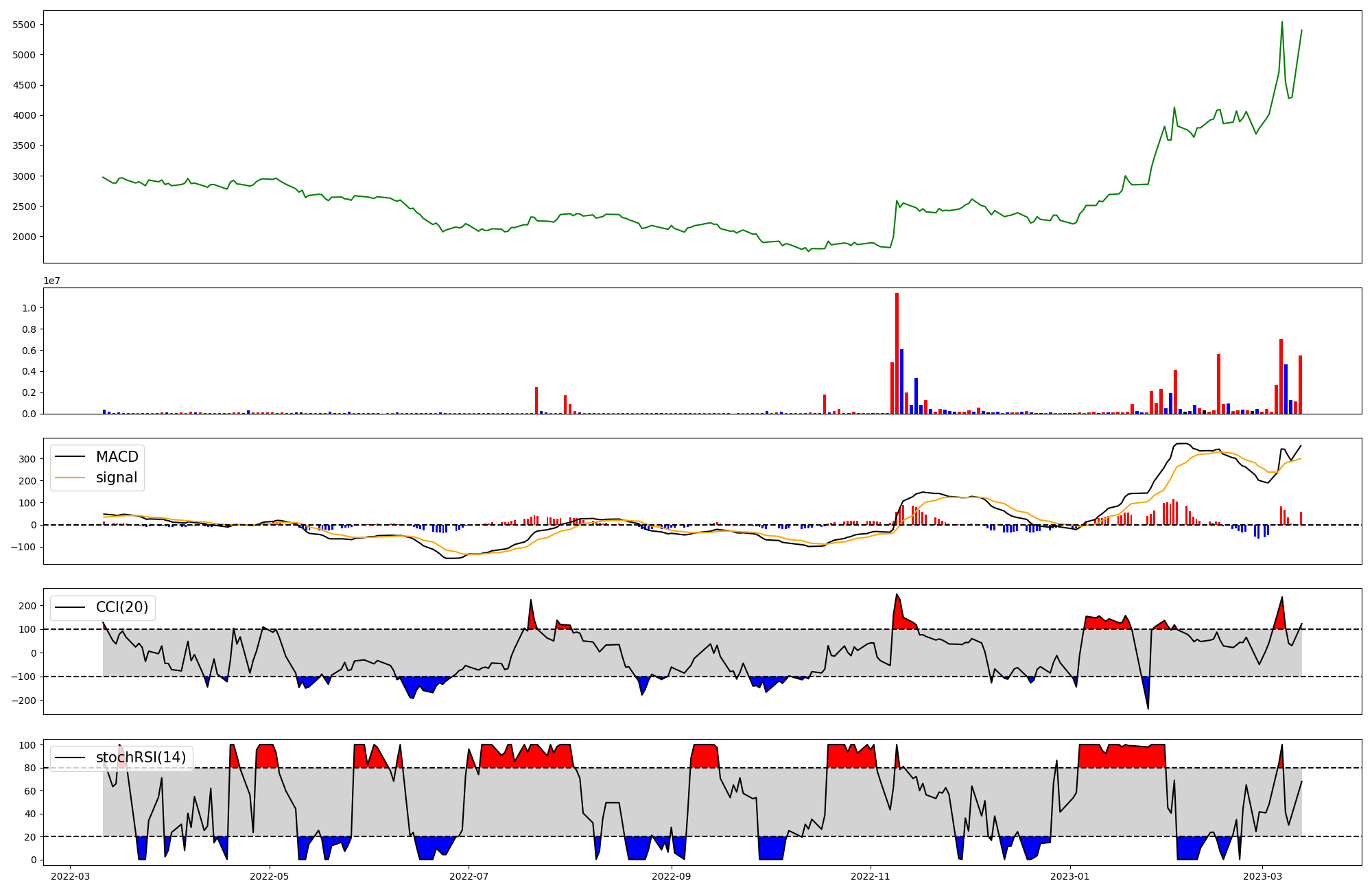
Task: Click the tallest red volume bar
Action: click(897, 353)
